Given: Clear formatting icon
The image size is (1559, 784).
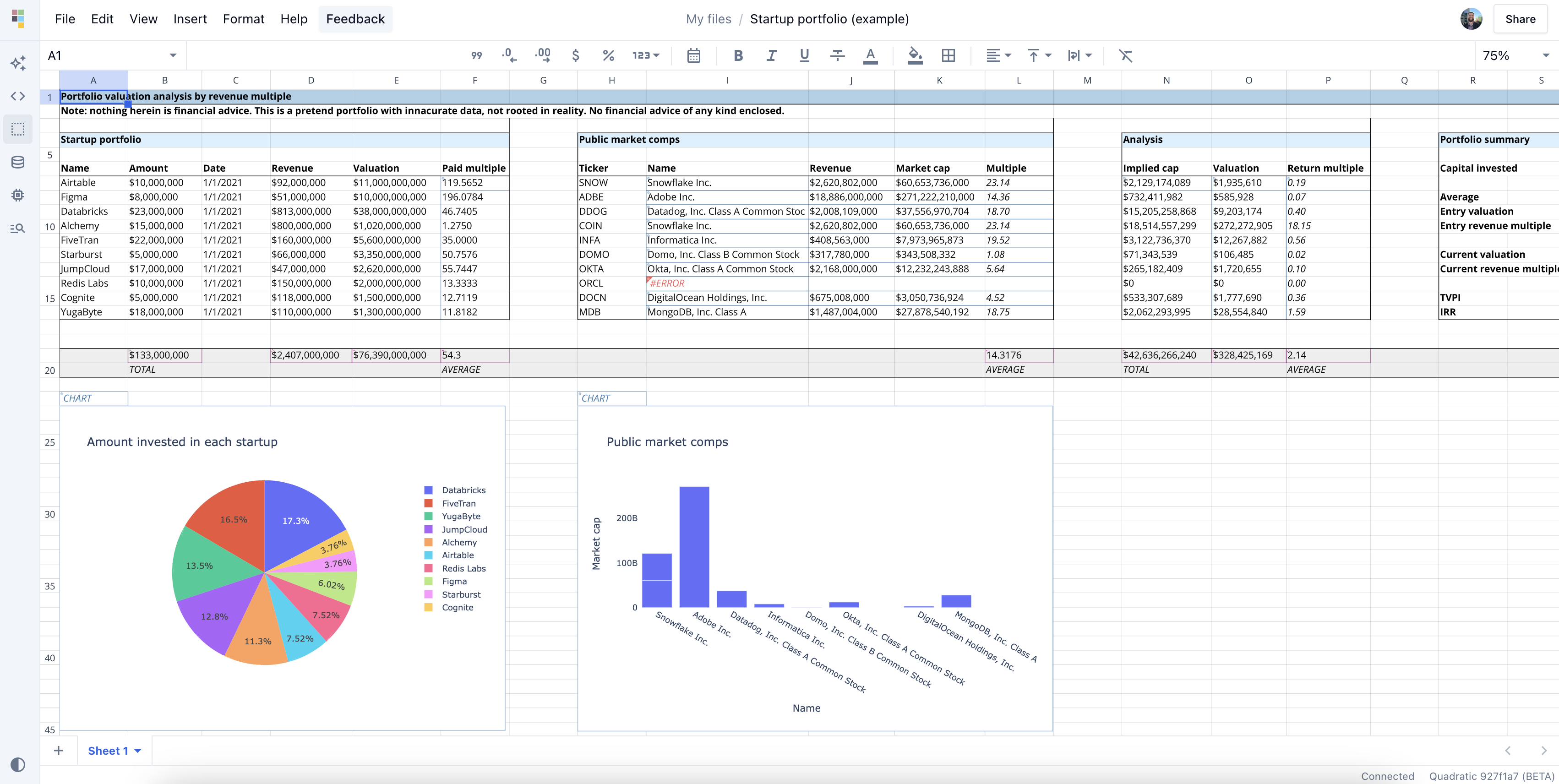Looking at the screenshot, I should [1125, 56].
